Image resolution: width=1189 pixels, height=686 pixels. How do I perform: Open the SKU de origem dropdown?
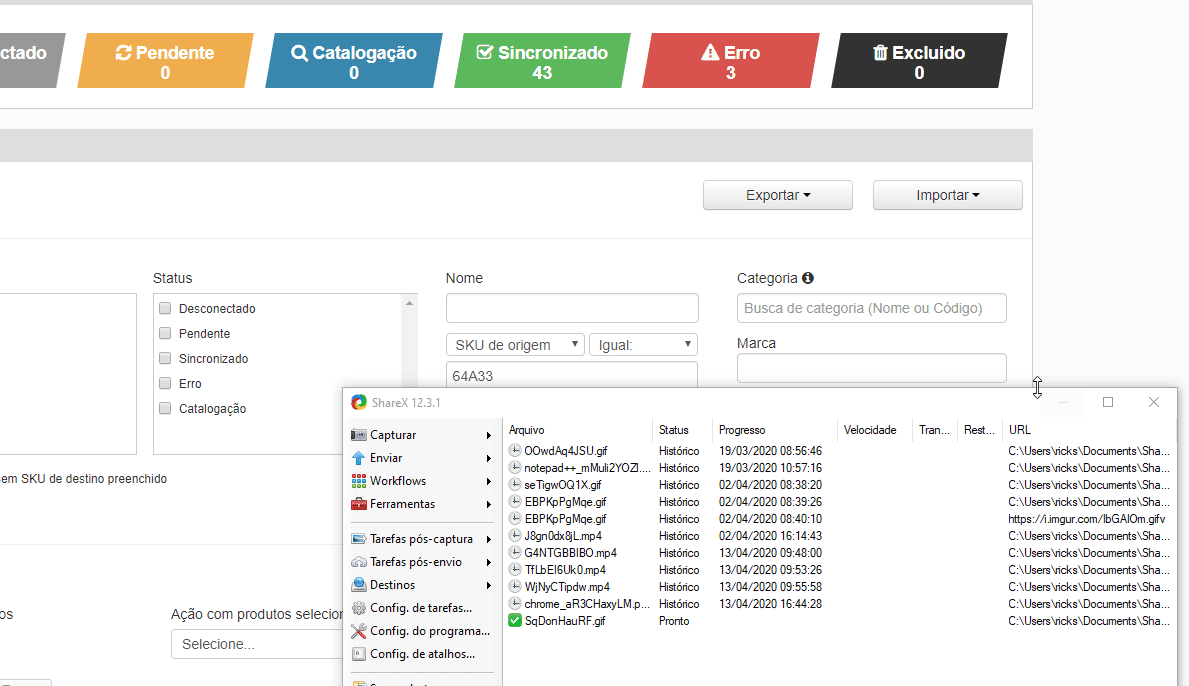click(515, 345)
